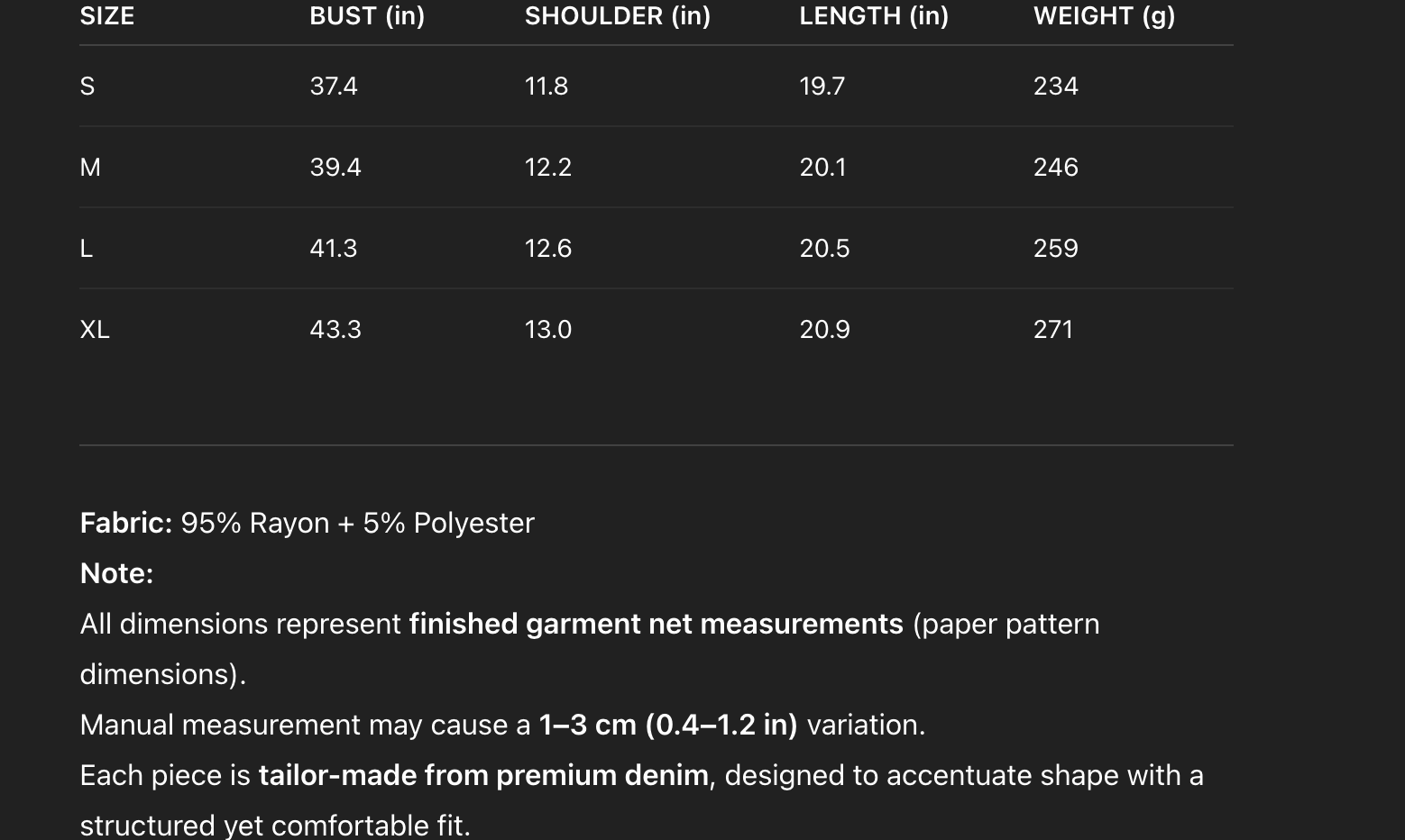The image size is (1405, 840).
Task: Click the SHOULDER (in) column header
Action: click(618, 16)
